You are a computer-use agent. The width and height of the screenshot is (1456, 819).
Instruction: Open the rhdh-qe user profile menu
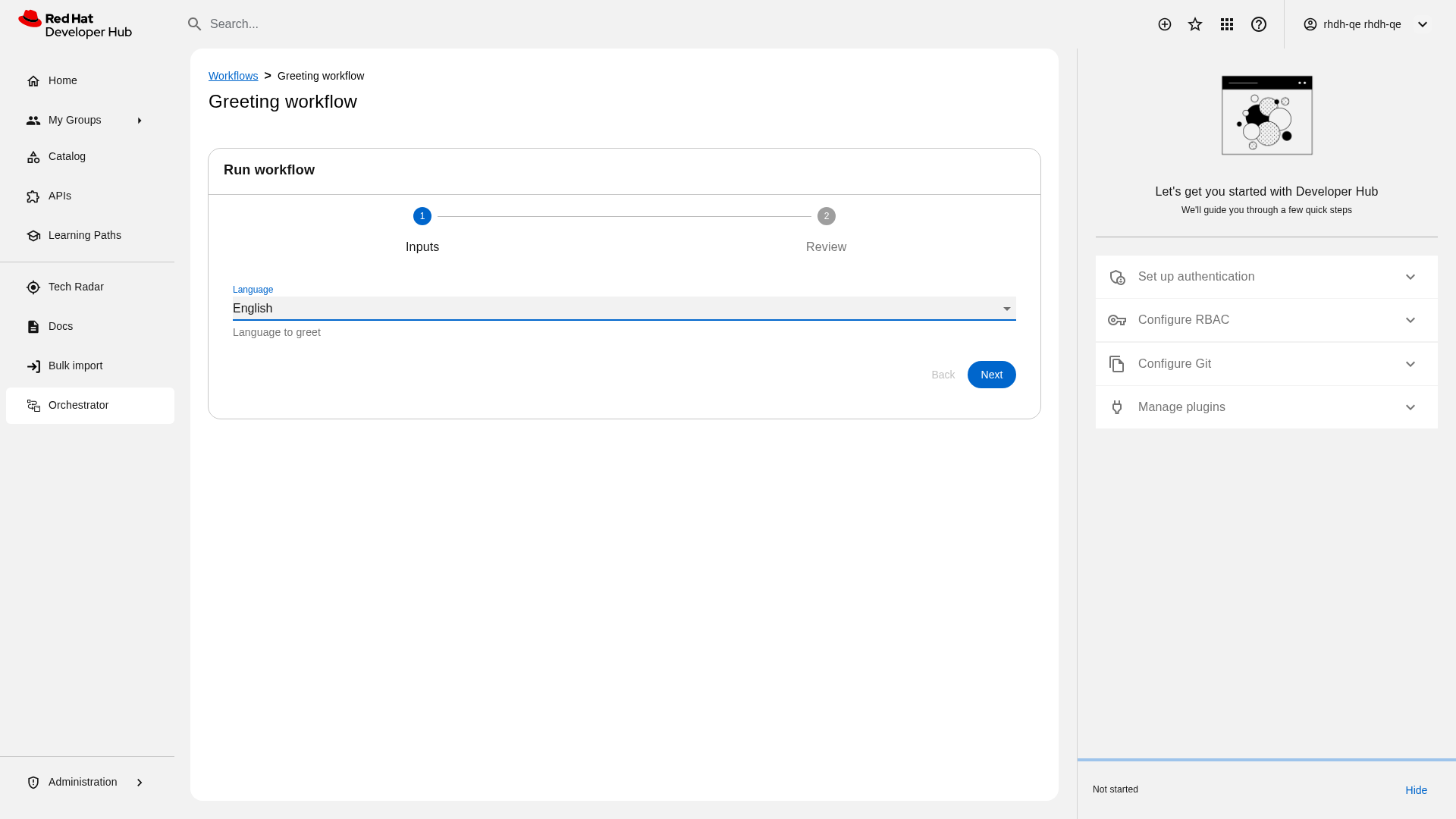[x=1366, y=24]
